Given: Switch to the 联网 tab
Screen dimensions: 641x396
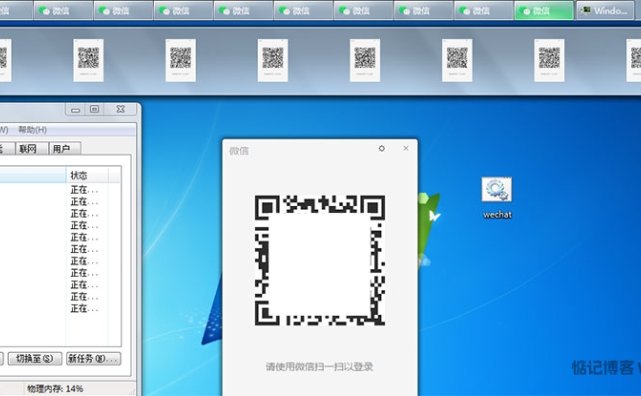Looking at the screenshot, I should pos(31,149).
